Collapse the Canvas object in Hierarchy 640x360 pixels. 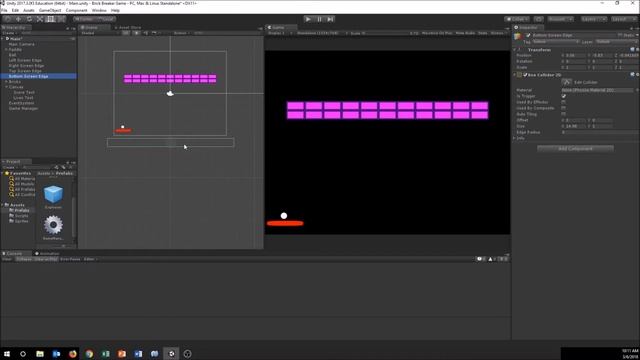6,87
